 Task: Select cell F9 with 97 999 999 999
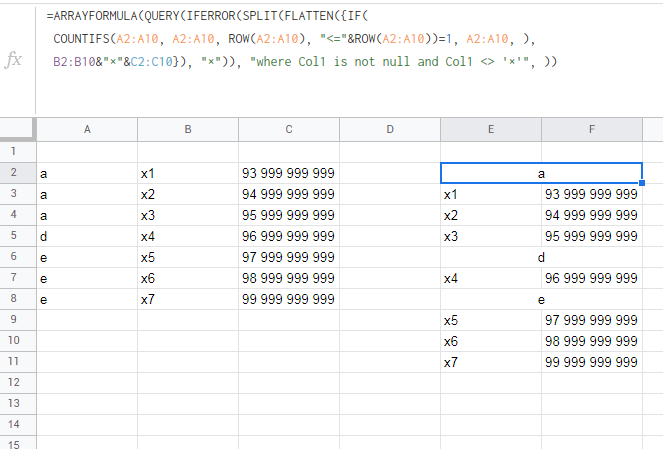click(x=592, y=320)
